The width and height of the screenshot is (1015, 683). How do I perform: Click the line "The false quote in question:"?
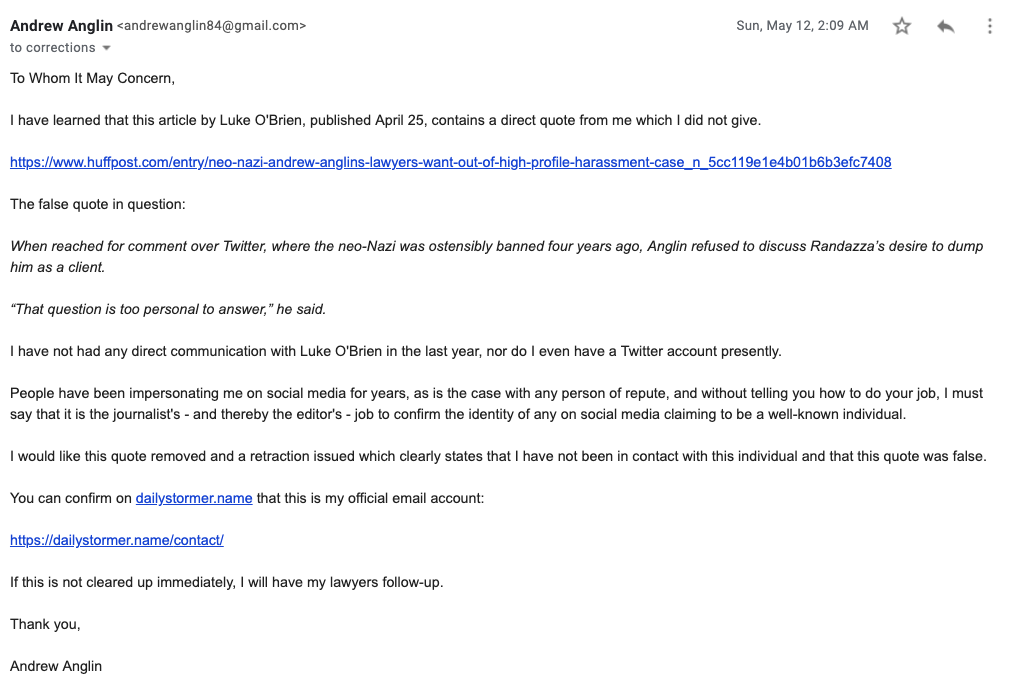(x=98, y=204)
